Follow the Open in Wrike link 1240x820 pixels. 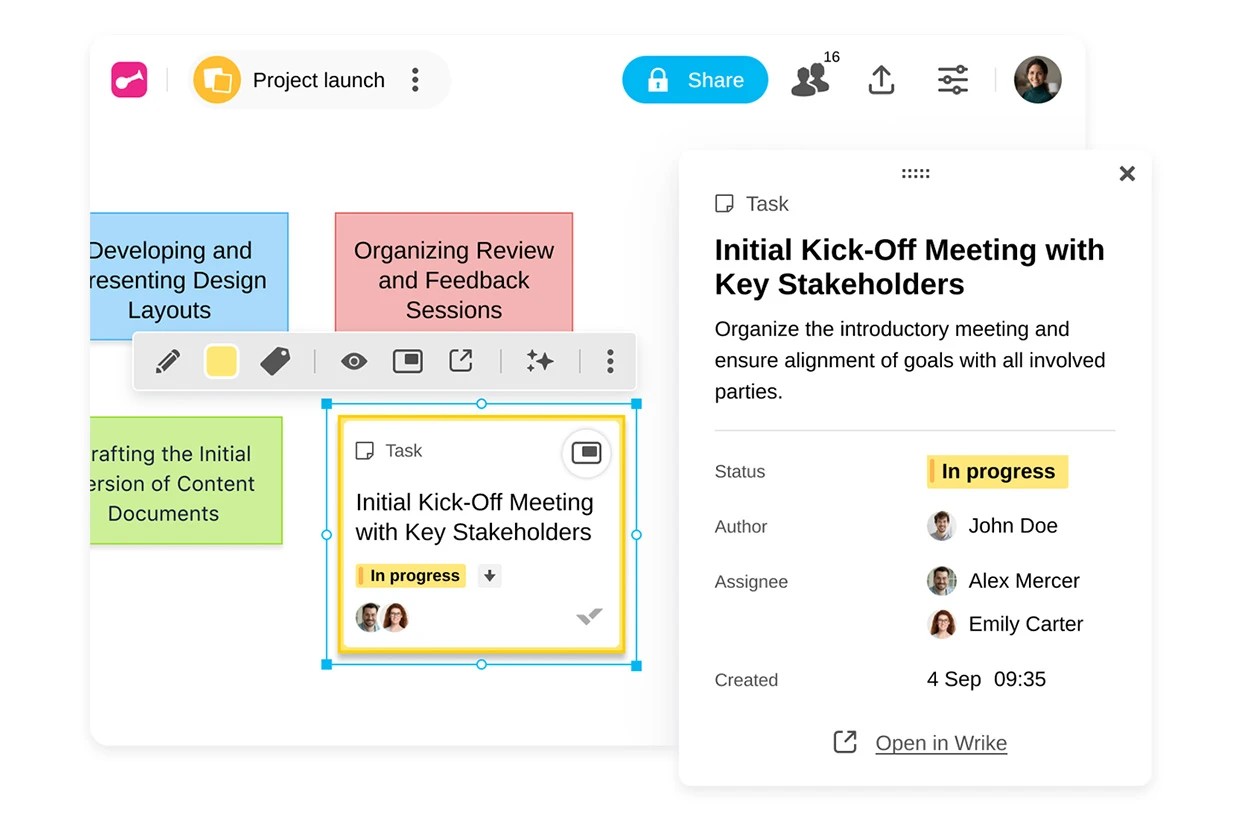[940, 743]
